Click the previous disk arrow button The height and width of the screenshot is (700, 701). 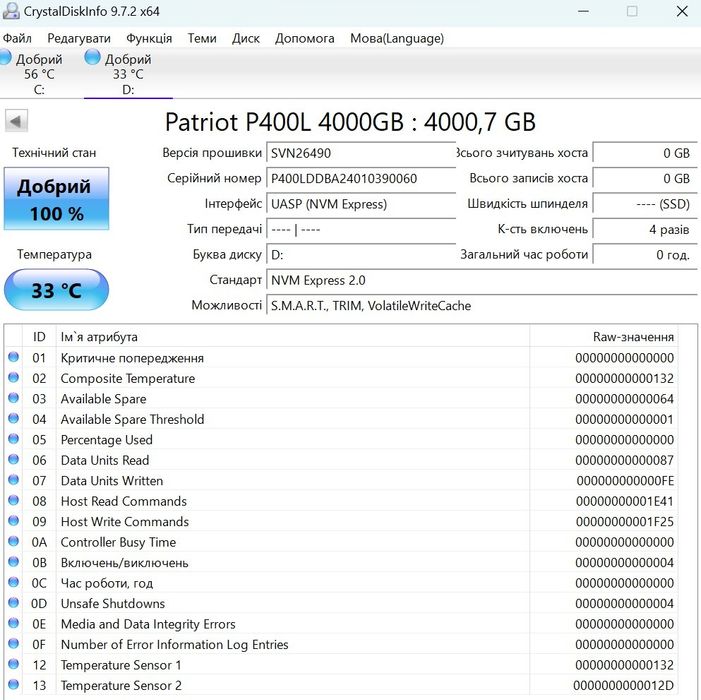coord(17,122)
